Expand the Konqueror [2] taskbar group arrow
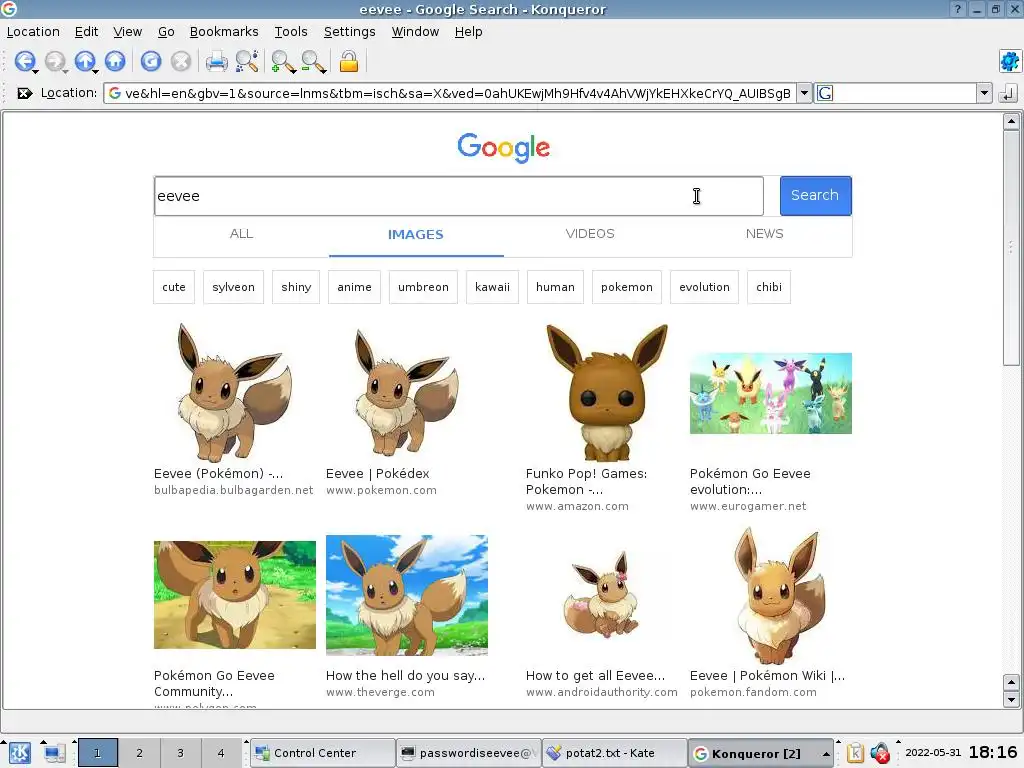 click(x=826, y=754)
